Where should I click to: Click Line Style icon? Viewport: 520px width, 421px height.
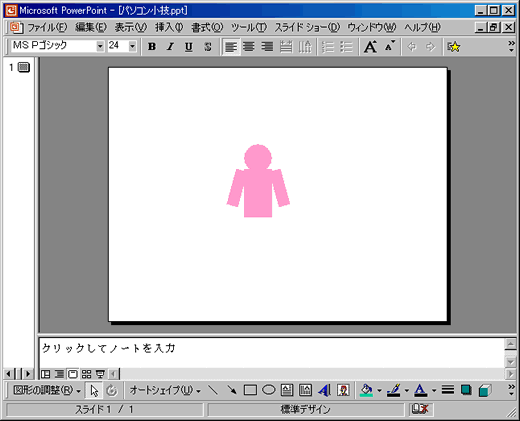click(448, 390)
